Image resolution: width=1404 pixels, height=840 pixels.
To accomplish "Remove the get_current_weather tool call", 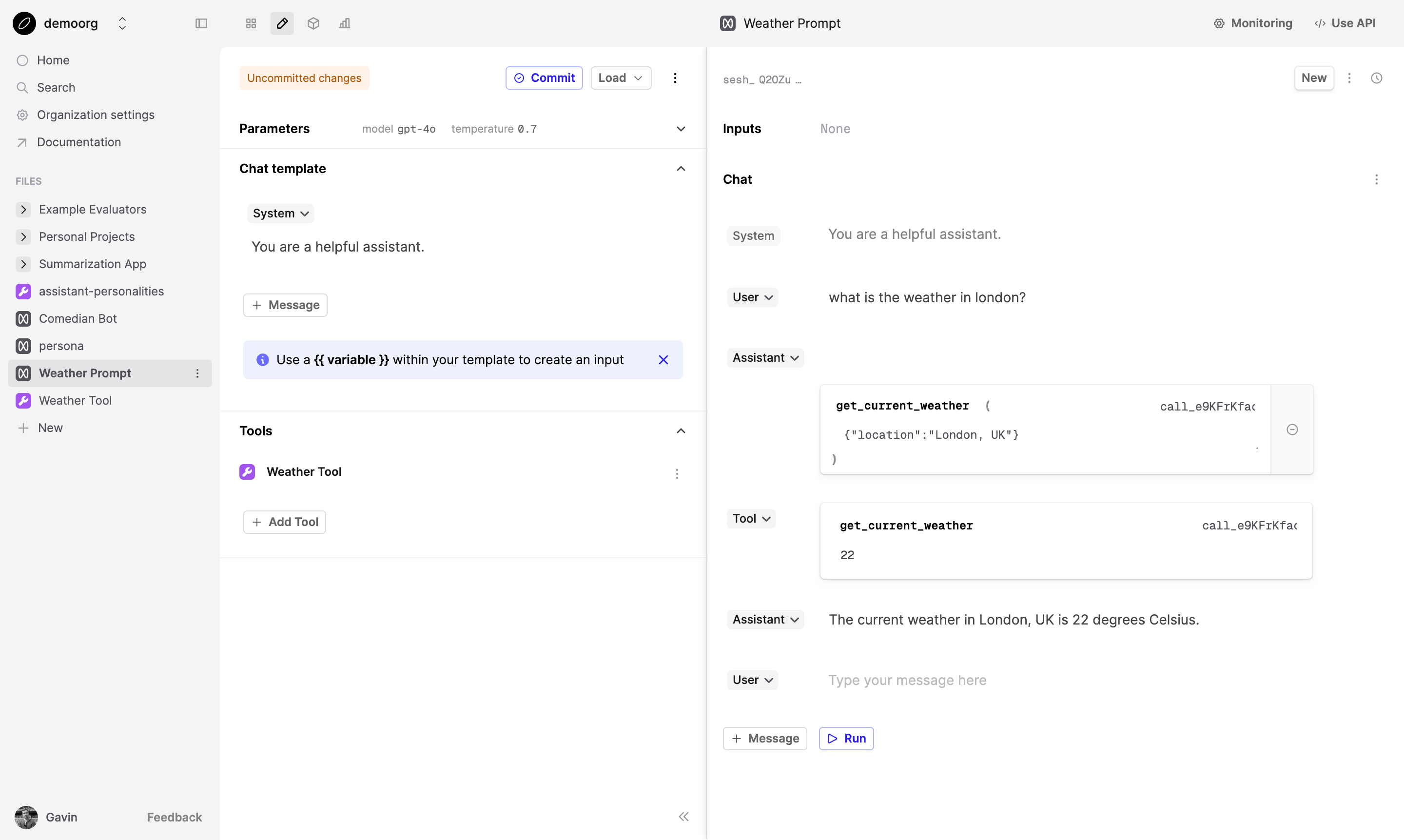I will pos(1292,430).
